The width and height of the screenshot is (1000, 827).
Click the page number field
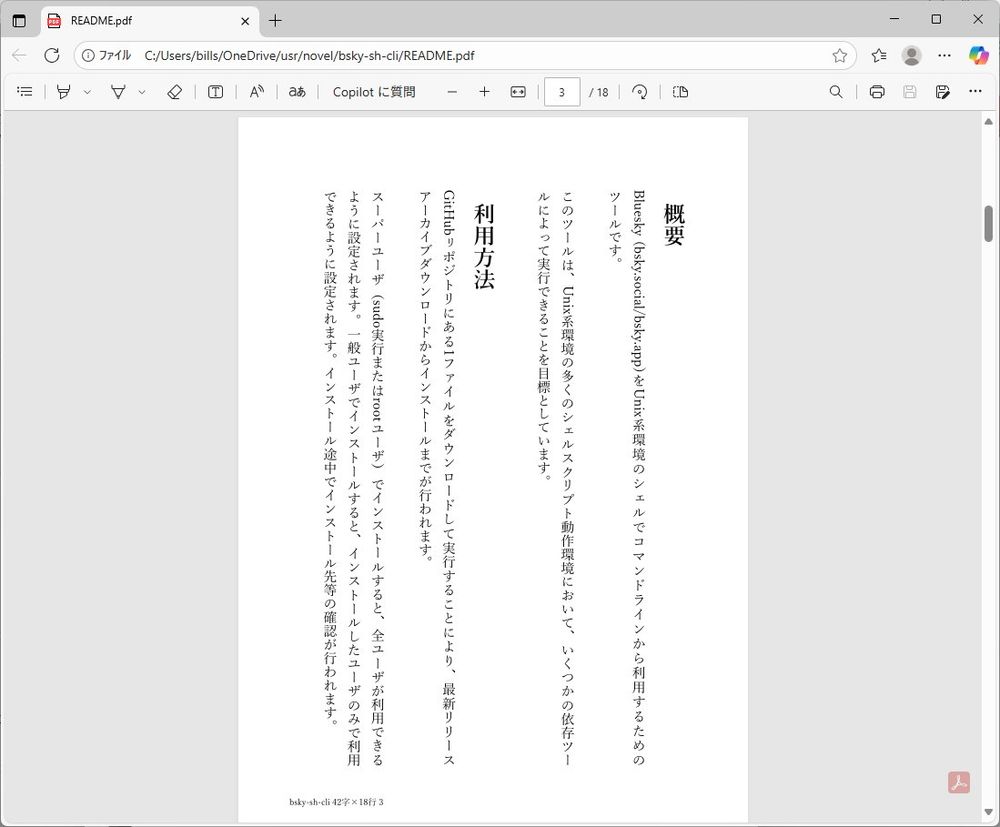coord(562,92)
